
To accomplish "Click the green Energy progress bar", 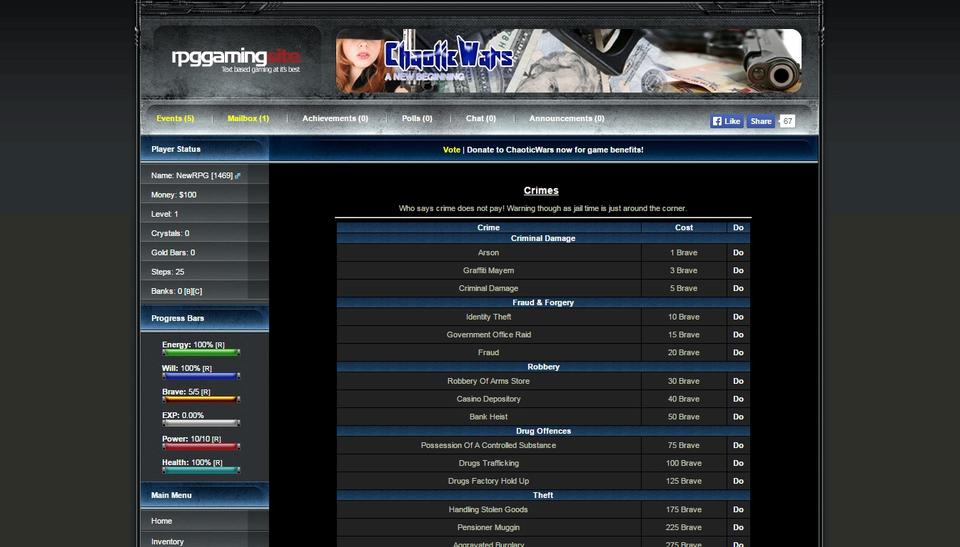I will coord(200,353).
